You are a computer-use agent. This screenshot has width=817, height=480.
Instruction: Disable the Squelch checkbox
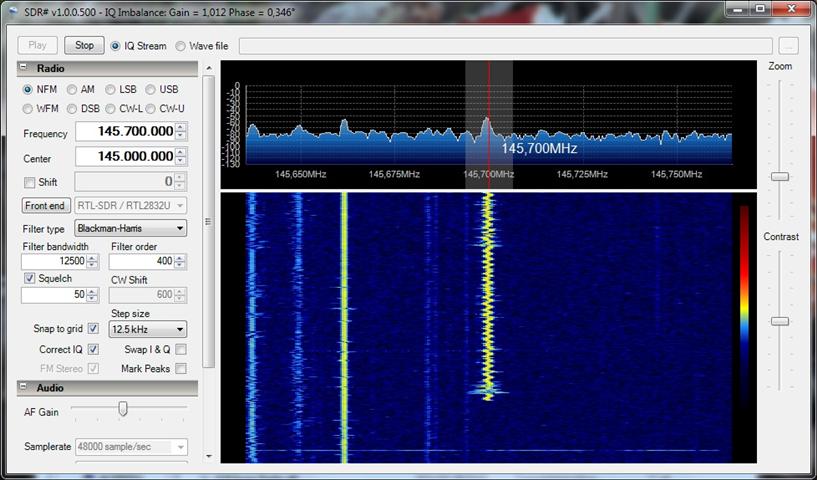pos(29,278)
